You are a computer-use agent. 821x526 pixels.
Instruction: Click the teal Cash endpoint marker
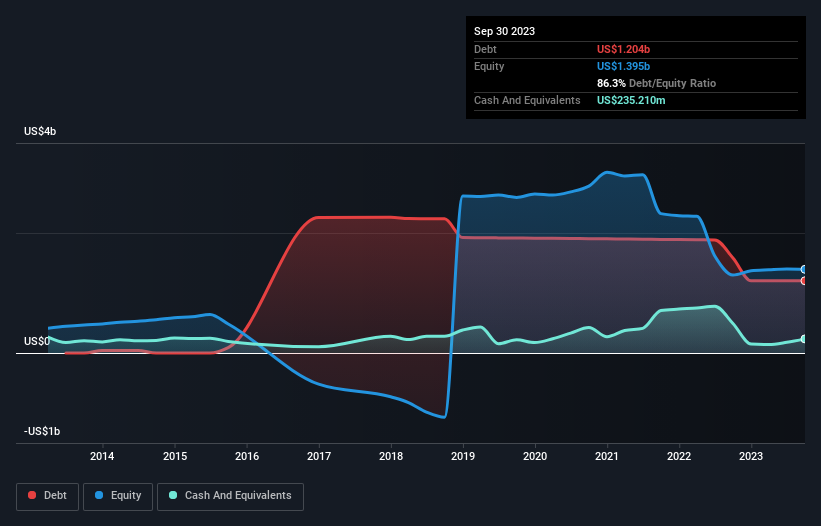point(804,339)
